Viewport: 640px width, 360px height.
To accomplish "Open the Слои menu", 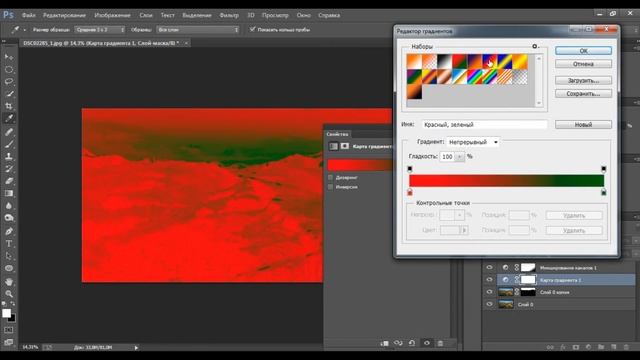I will pyautogui.click(x=146, y=15).
